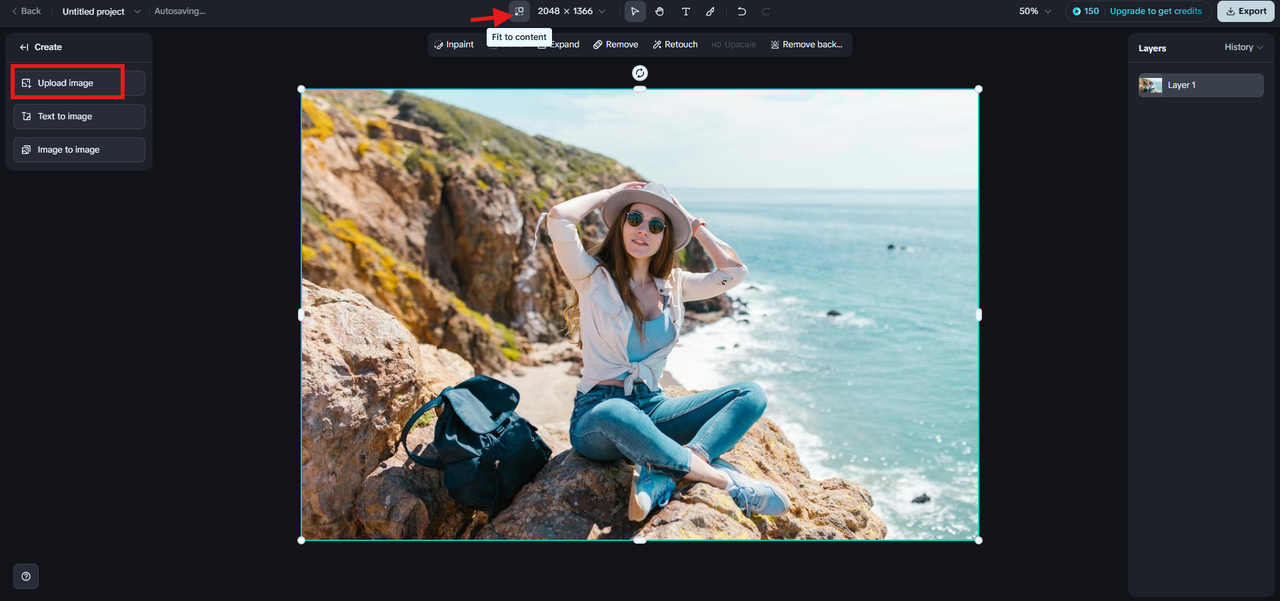The width and height of the screenshot is (1280, 601).
Task: Open Image to image option
Action: pos(79,149)
